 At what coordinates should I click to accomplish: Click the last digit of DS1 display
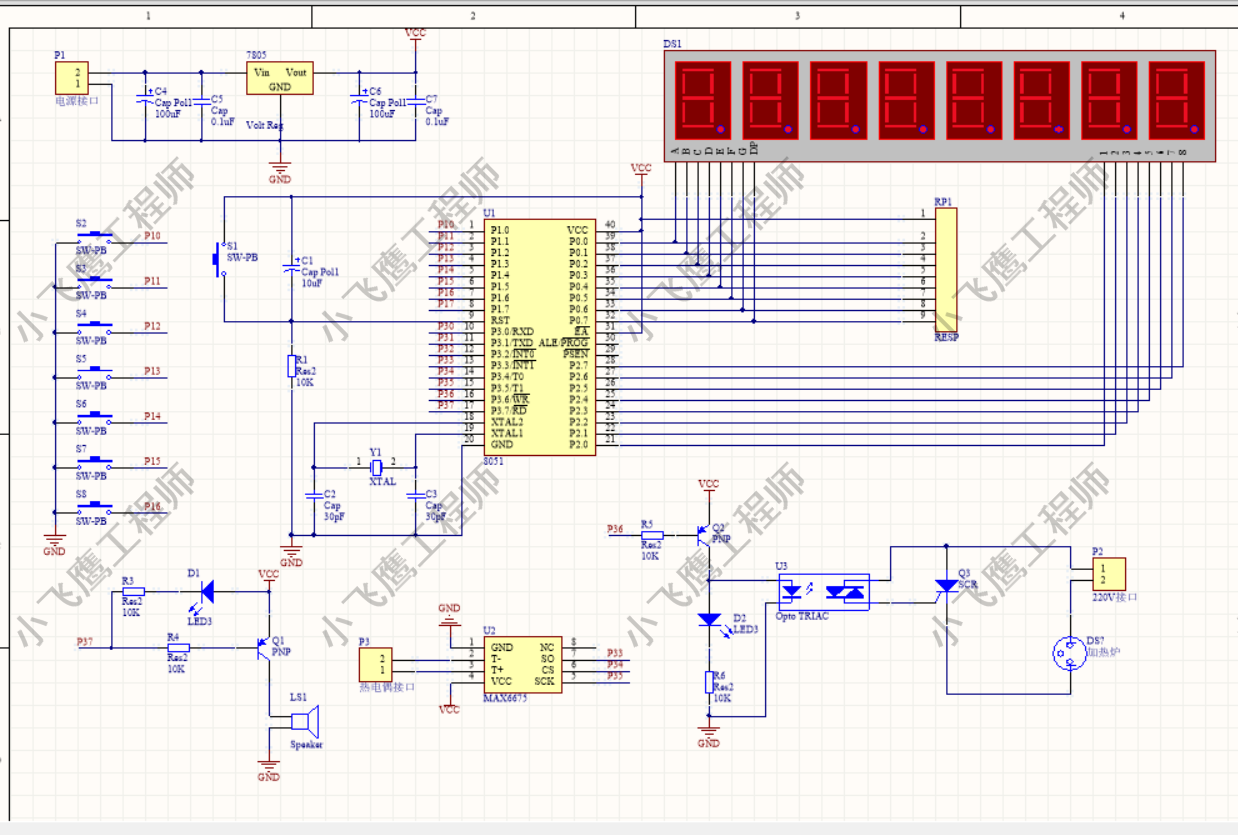pos(1176,101)
